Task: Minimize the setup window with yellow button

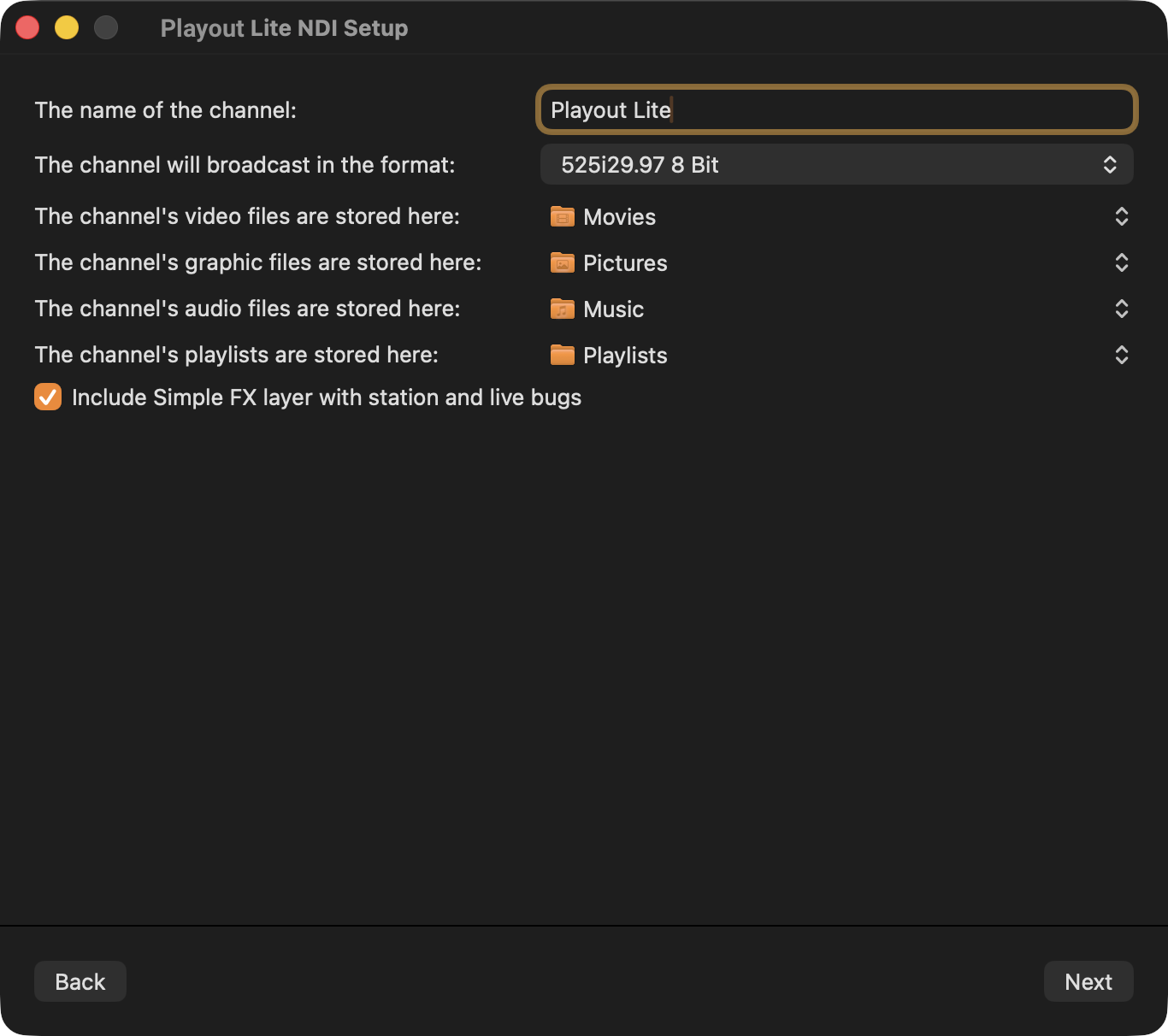Action: (67, 27)
